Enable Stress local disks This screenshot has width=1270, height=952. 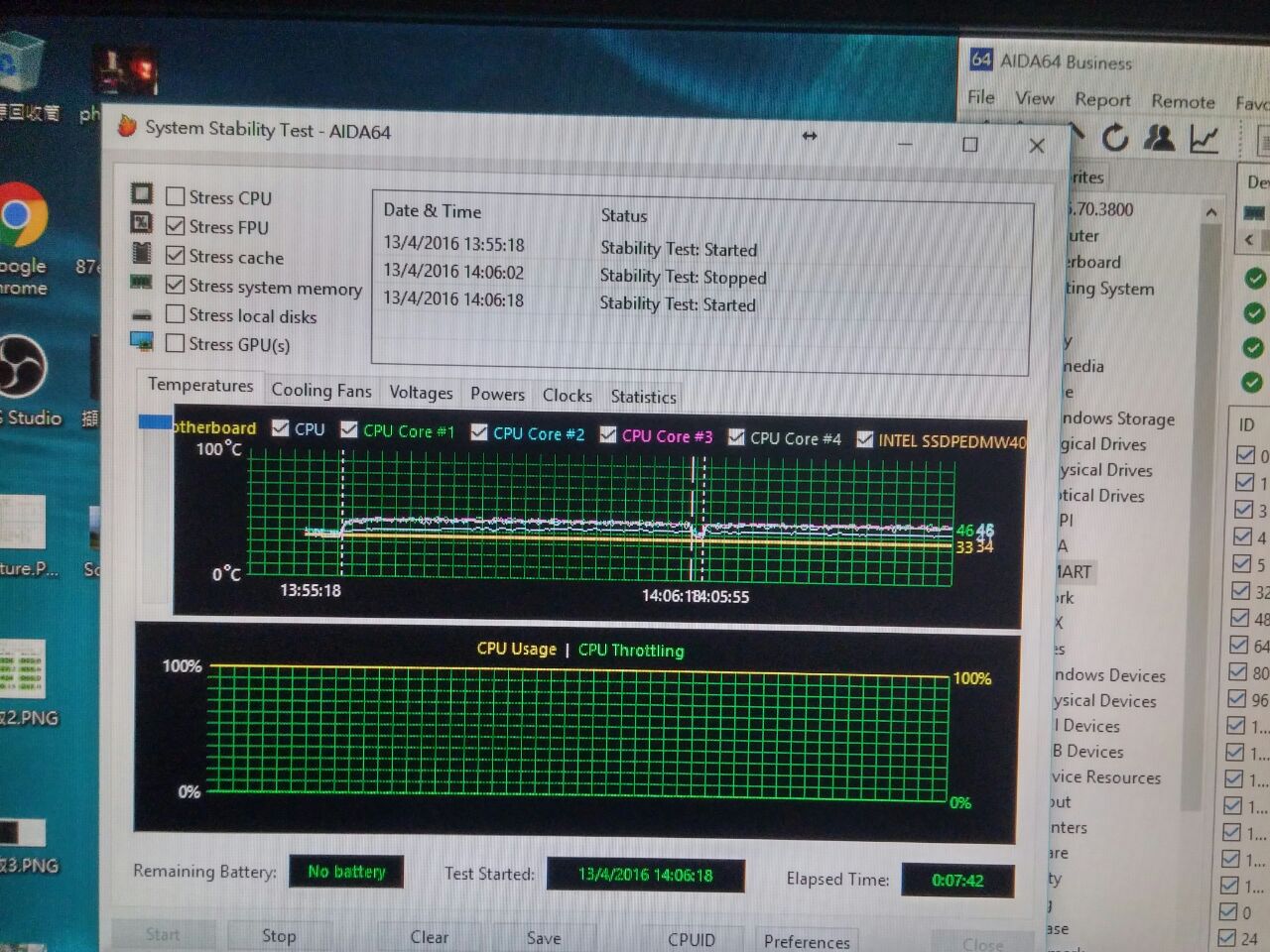[x=176, y=313]
